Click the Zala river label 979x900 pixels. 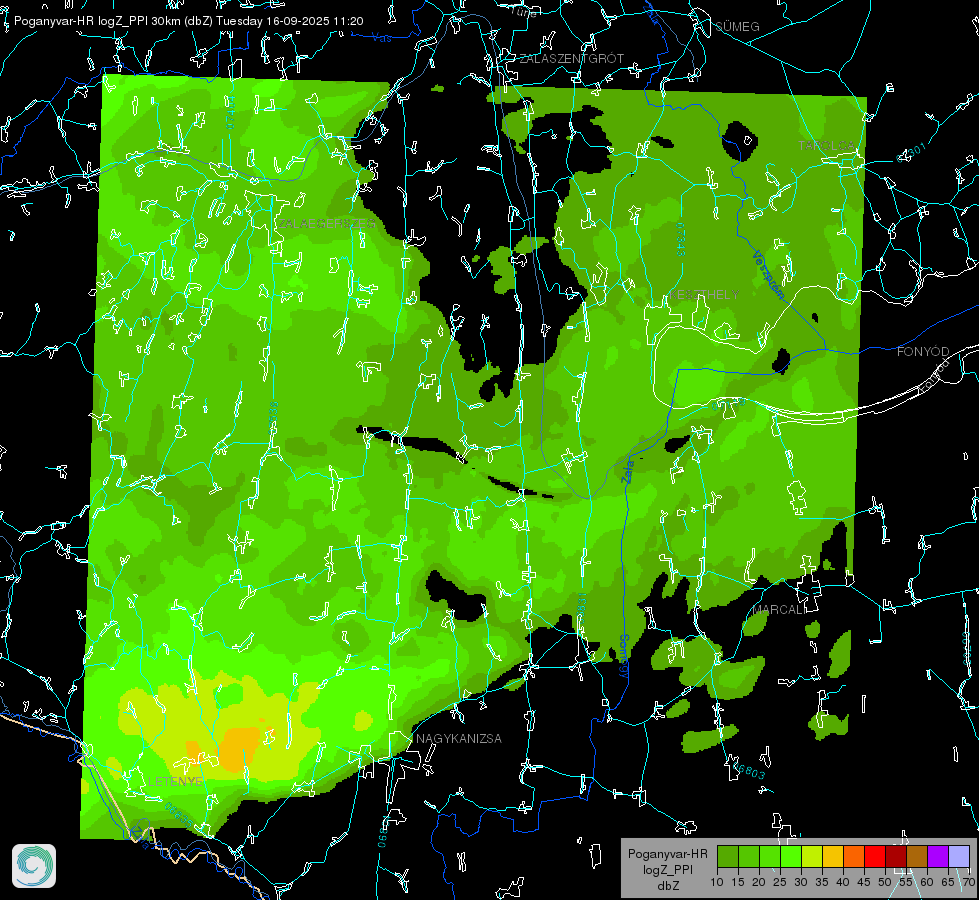point(628,471)
